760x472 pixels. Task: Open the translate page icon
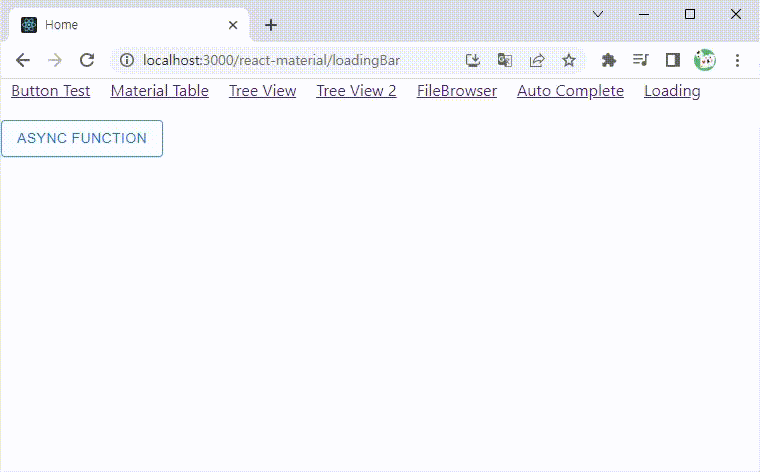505,60
